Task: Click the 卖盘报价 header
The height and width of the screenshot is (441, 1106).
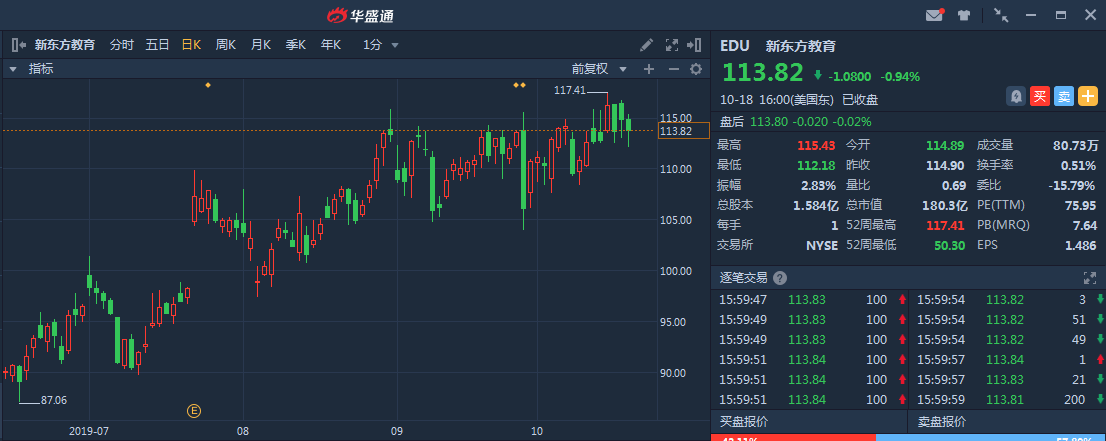Action: click(942, 422)
